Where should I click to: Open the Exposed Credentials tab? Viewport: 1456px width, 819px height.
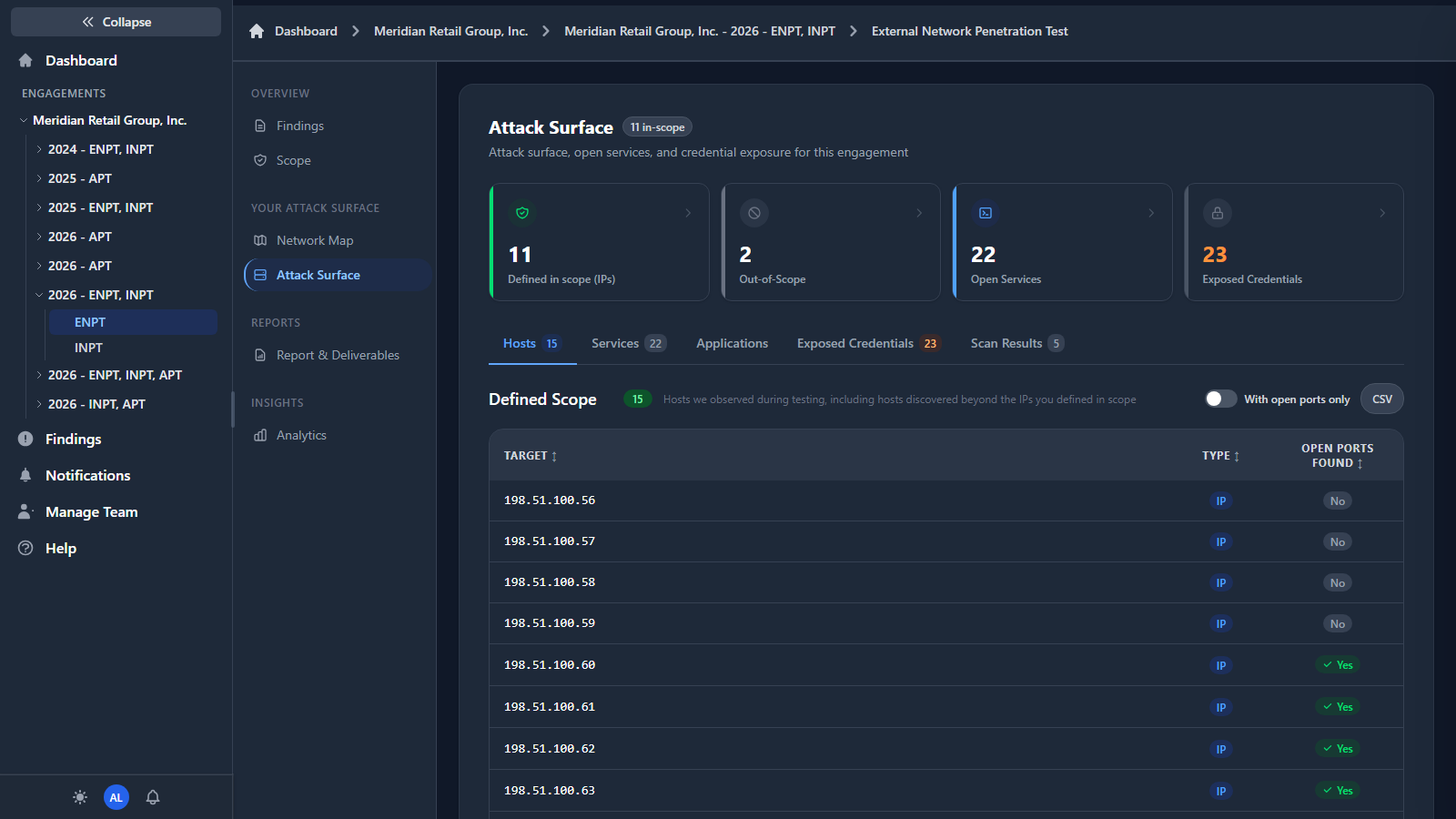[x=868, y=343]
